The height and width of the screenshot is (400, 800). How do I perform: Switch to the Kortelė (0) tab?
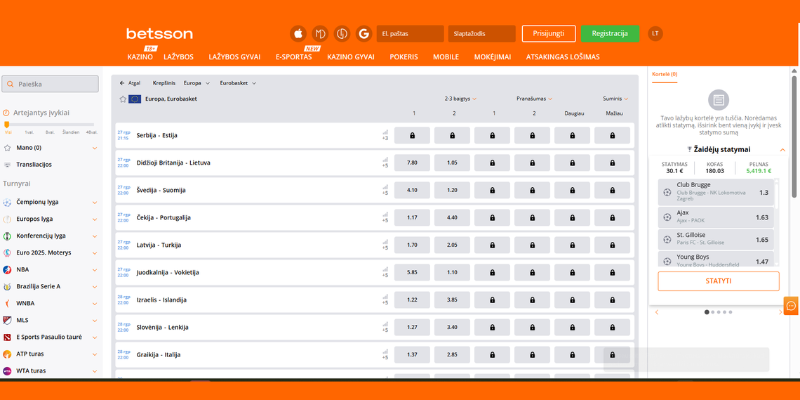coord(664,74)
